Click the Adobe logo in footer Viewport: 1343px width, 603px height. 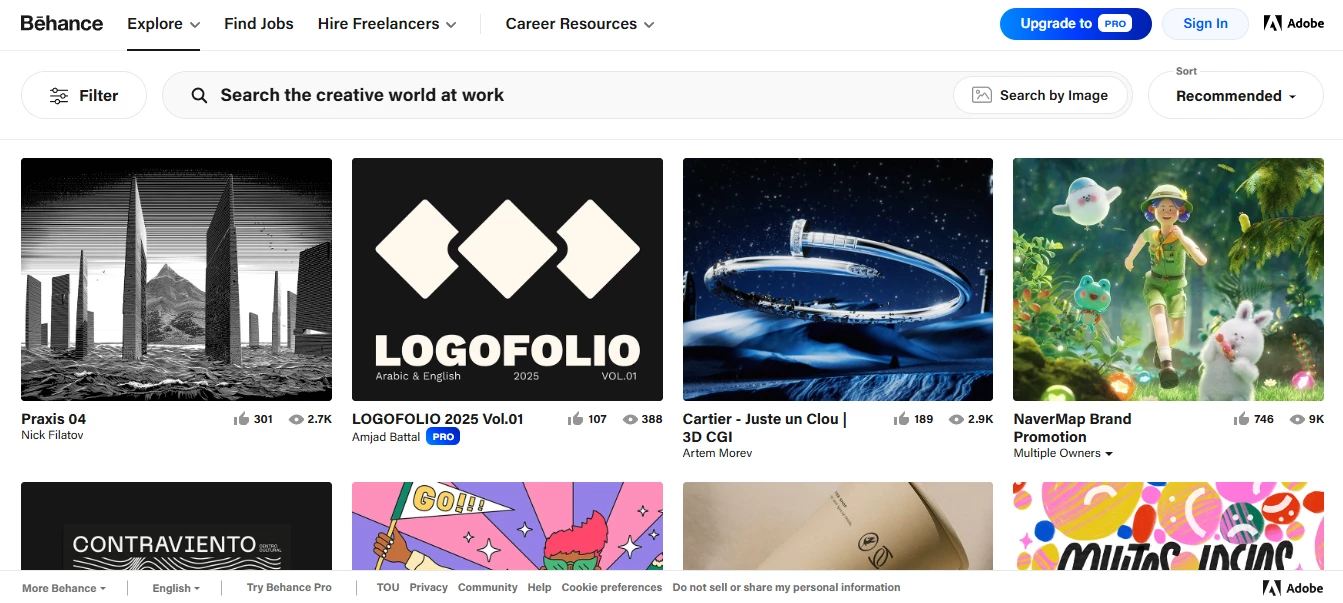pyautogui.click(x=1293, y=588)
